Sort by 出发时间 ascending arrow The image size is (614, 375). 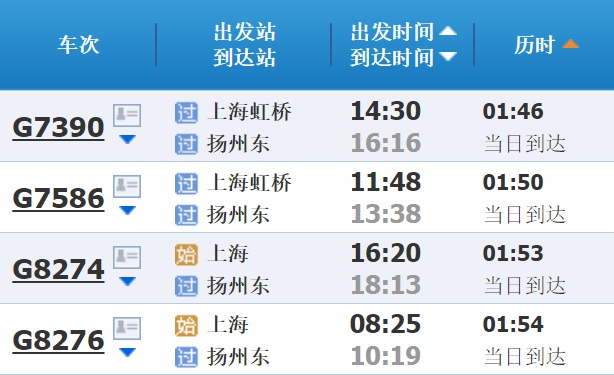click(x=448, y=31)
